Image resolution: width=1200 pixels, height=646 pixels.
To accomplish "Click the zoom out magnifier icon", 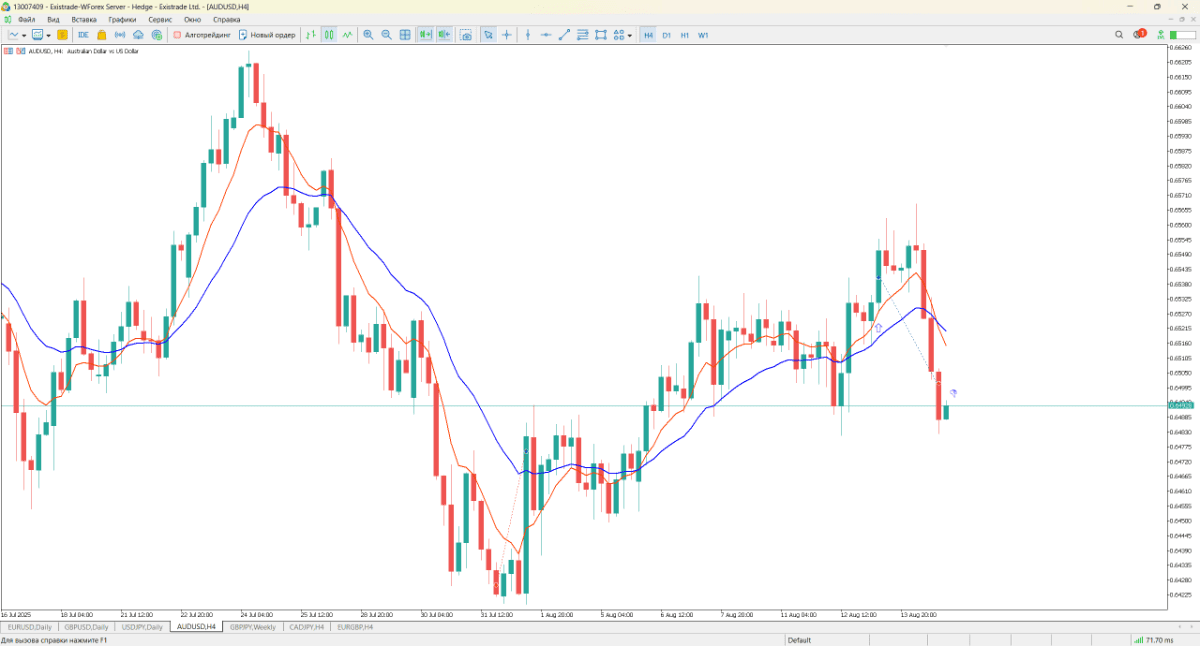I will click(386, 35).
